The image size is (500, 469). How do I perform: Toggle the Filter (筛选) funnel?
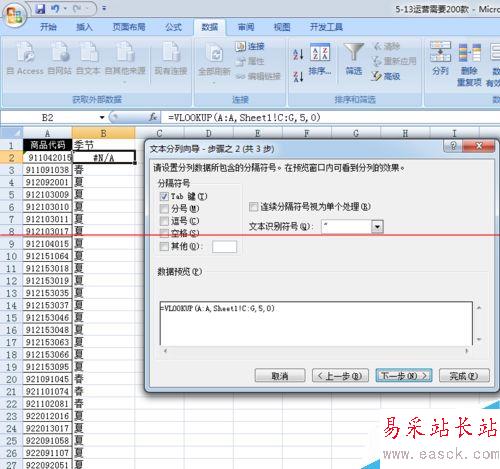pyautogui.click(x=353, y=59)
